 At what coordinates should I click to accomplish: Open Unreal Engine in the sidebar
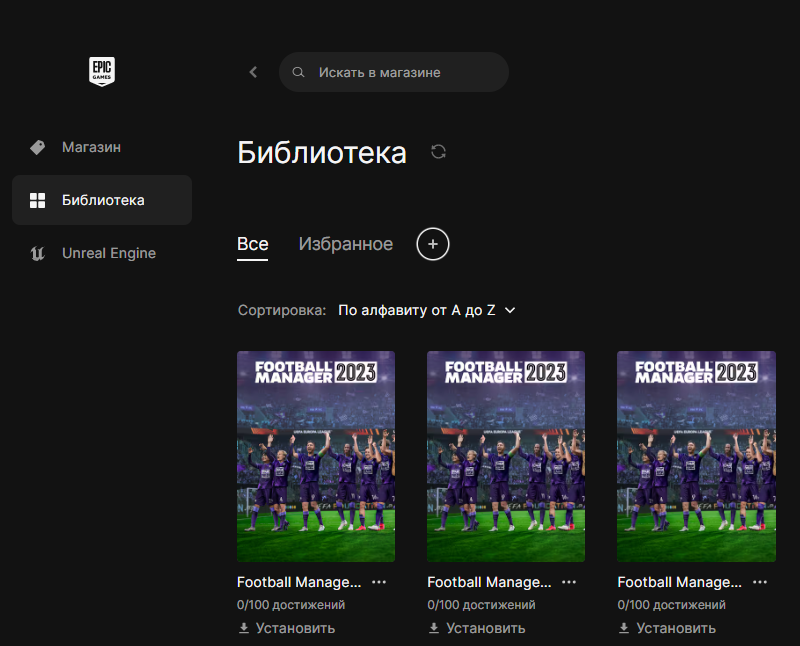click(108, 253)
